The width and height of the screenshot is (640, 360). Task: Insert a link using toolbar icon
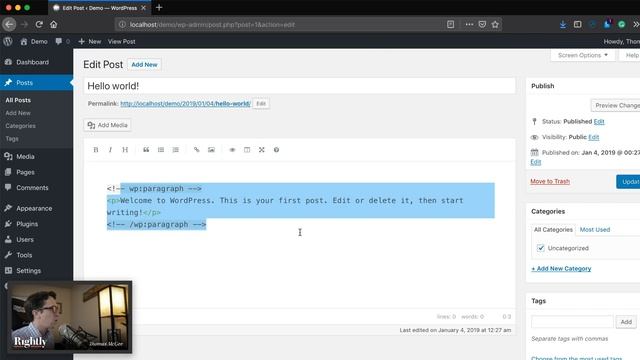(x=196, y=150)
